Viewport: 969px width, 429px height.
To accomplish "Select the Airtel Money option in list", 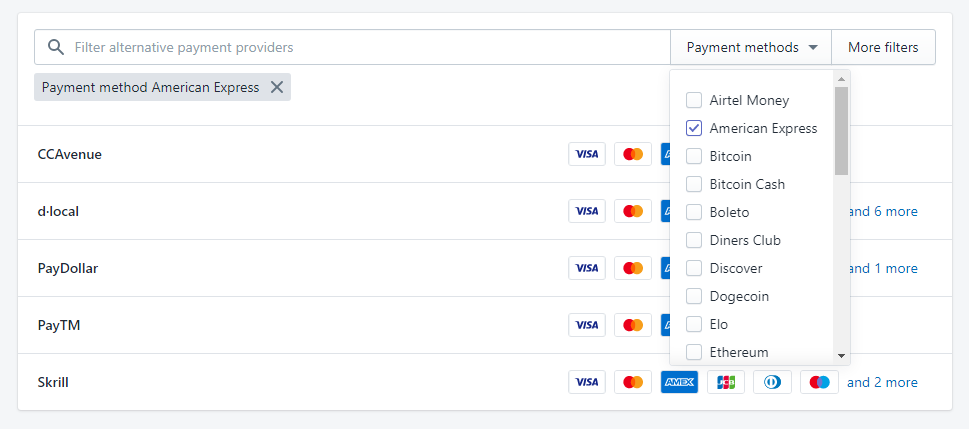I will coord(694,100).
